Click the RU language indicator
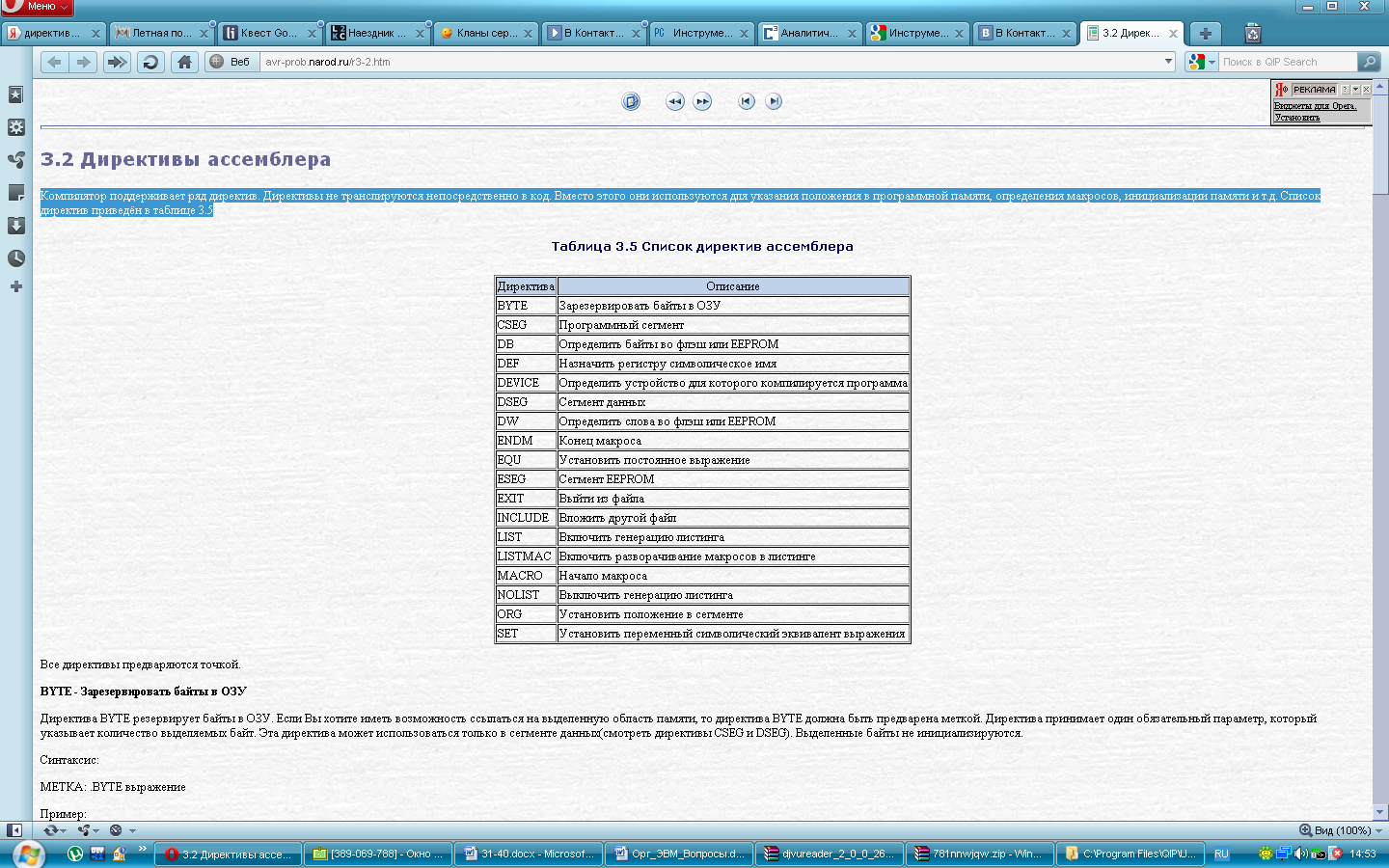 (1221, 854)
